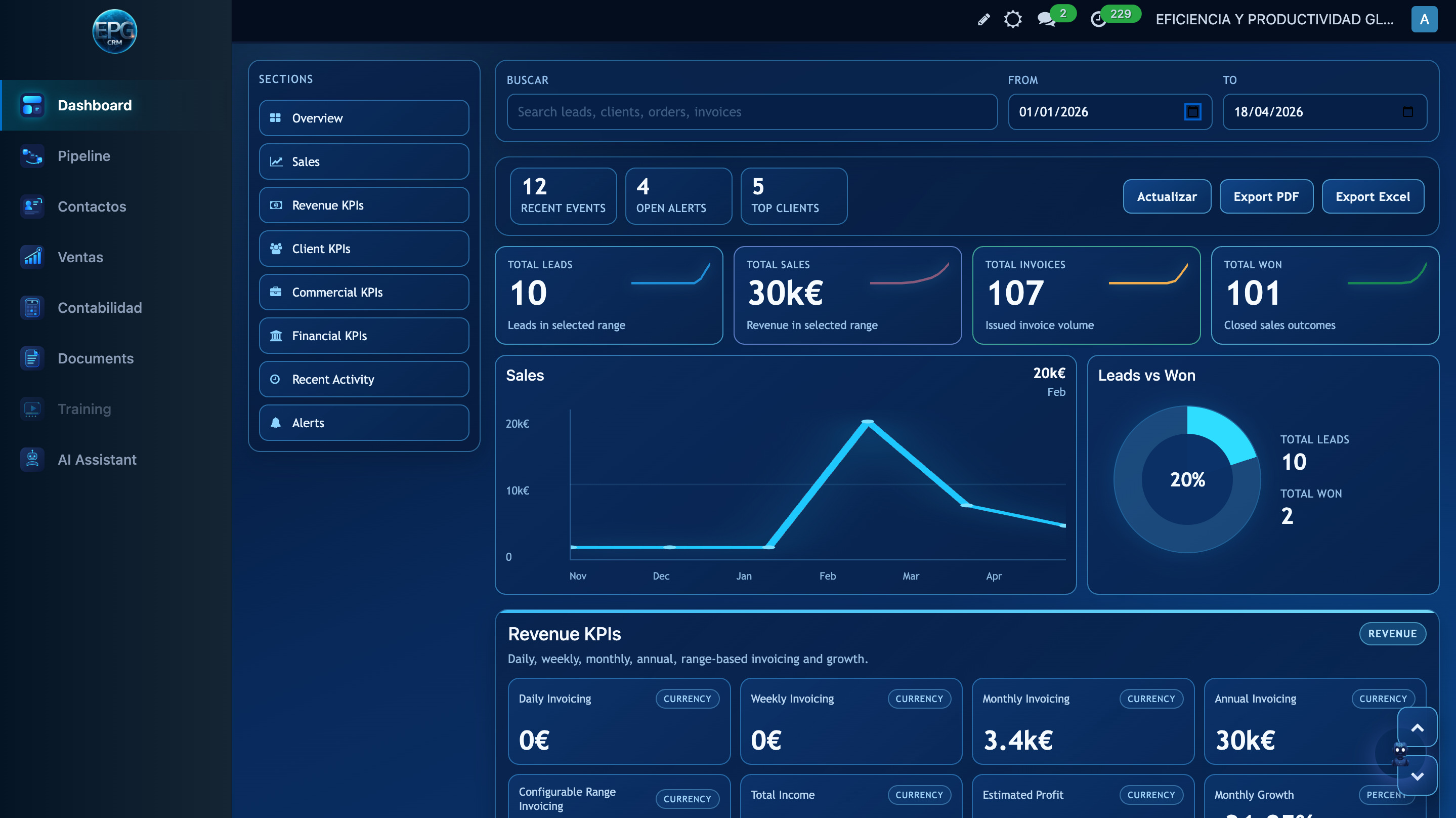
Task: Toggle the PERCENT badge on Monthly Growth
Action: point(1383,794)
